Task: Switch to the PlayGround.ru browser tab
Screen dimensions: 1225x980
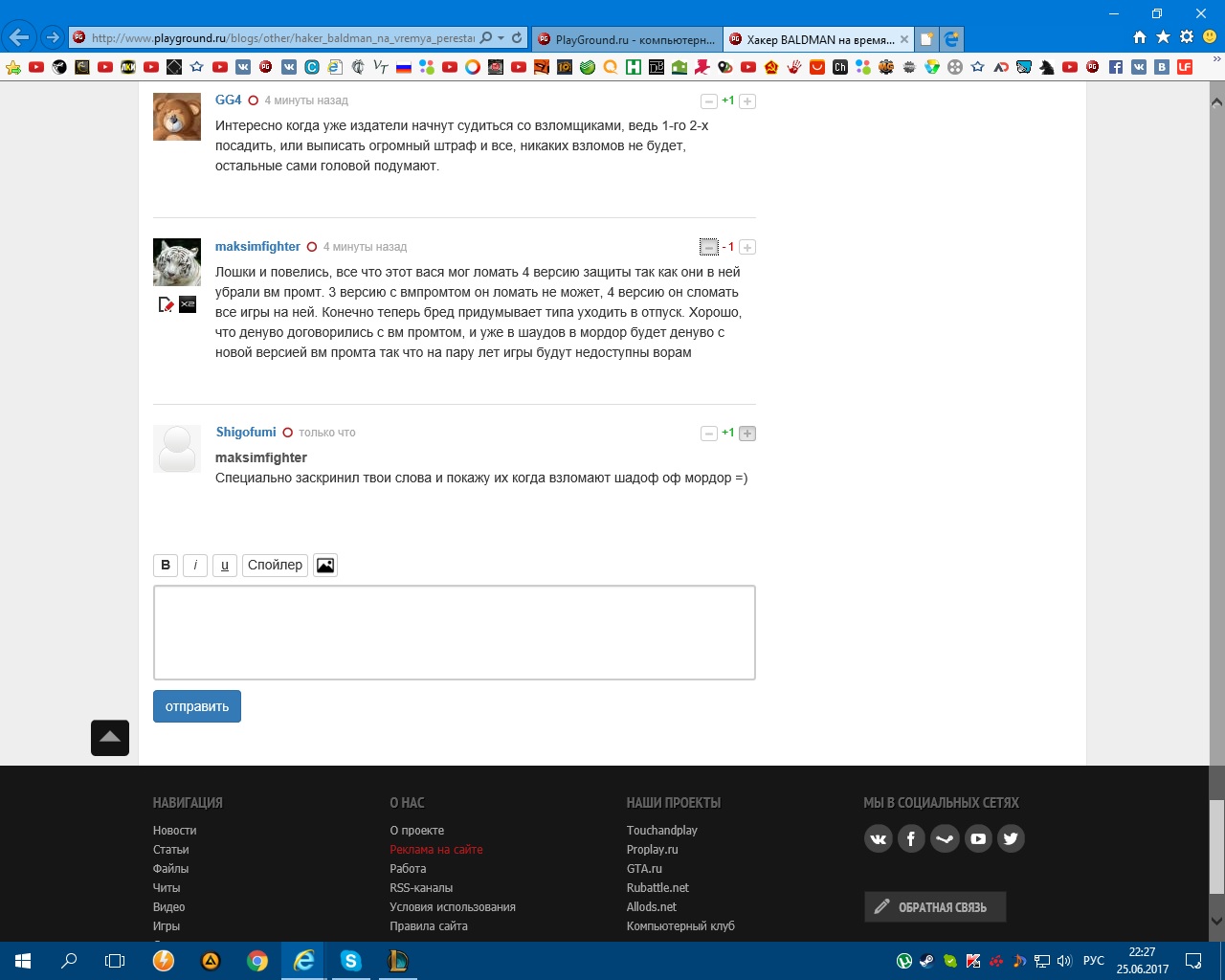Action: click(x=628, y=39)
